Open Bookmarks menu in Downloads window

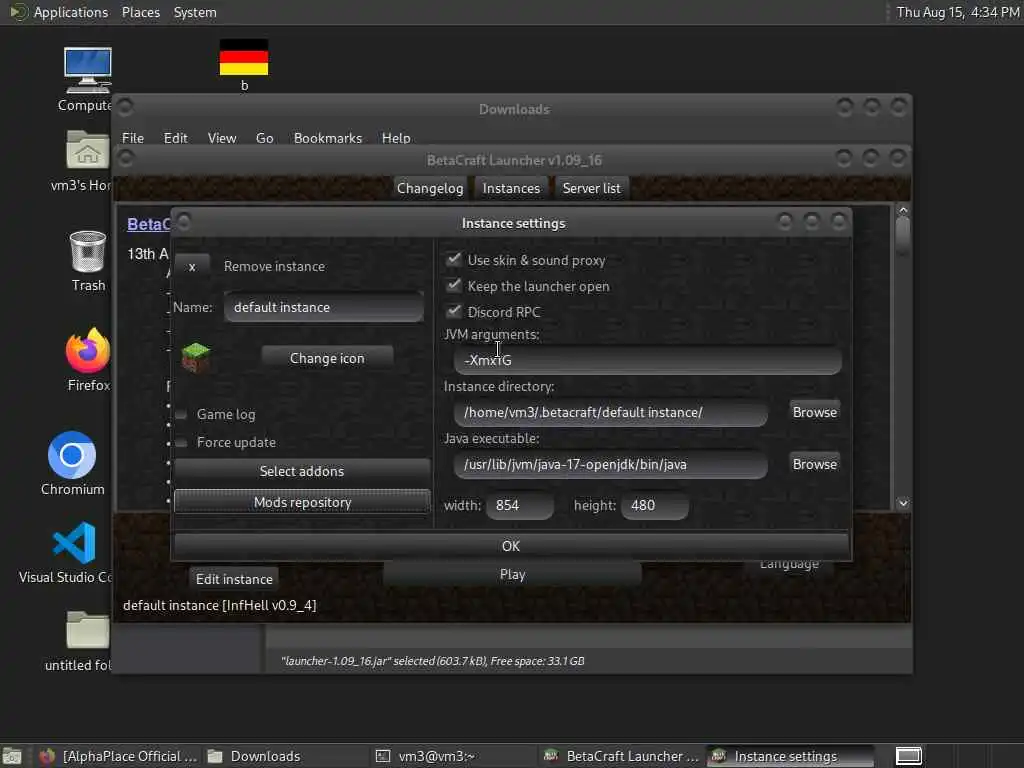328,138
